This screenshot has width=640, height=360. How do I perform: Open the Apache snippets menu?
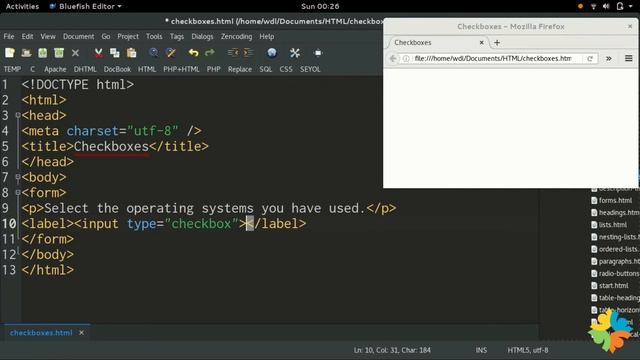point(55,69)
